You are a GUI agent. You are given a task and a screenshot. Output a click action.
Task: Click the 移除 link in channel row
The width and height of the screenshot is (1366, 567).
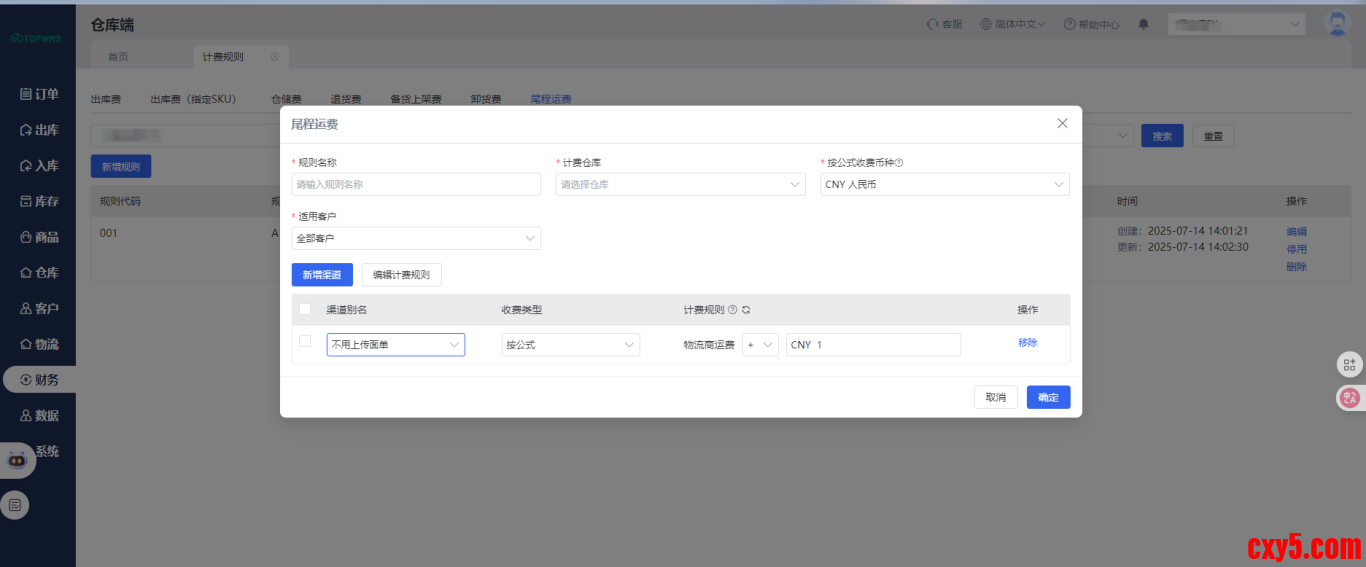click(1027, 343)
